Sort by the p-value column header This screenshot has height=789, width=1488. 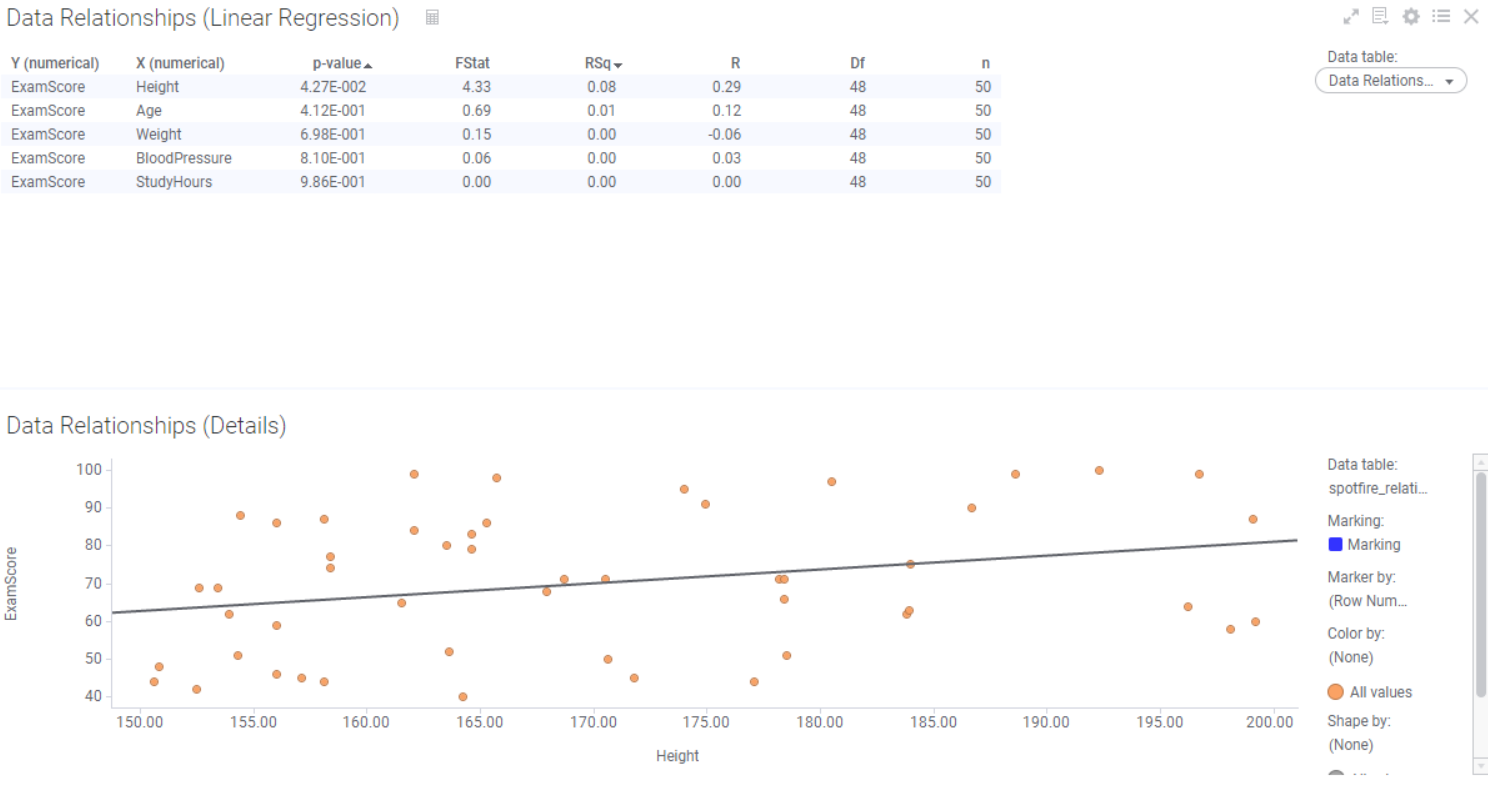[339, 63]
